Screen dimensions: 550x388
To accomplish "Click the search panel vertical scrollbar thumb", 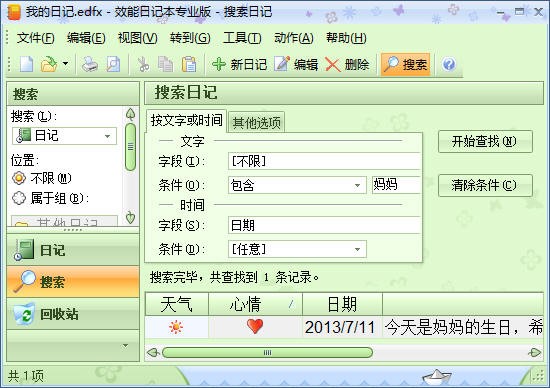I will [130, 147].
